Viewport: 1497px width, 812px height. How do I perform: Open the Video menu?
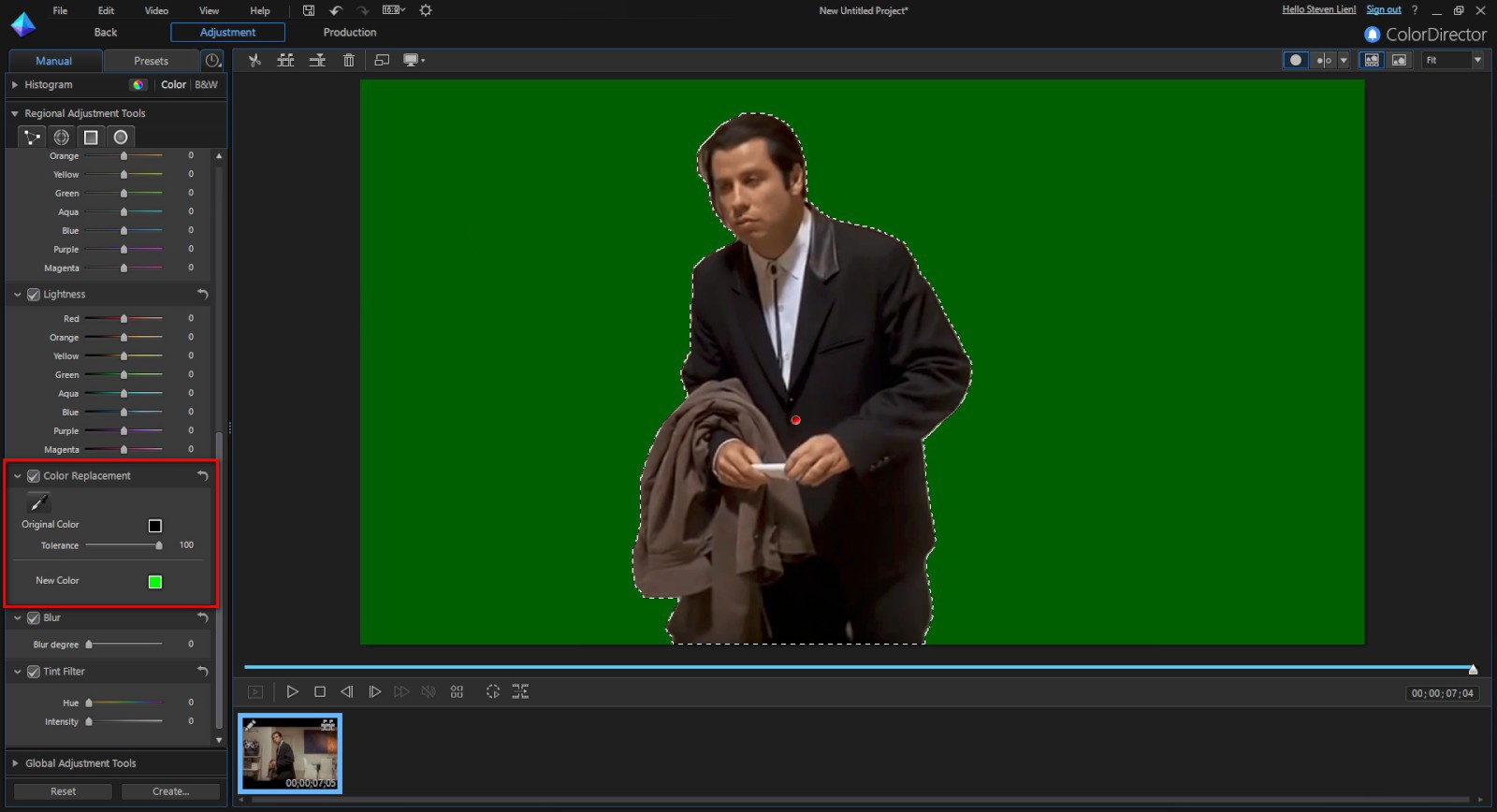[156, 10]
